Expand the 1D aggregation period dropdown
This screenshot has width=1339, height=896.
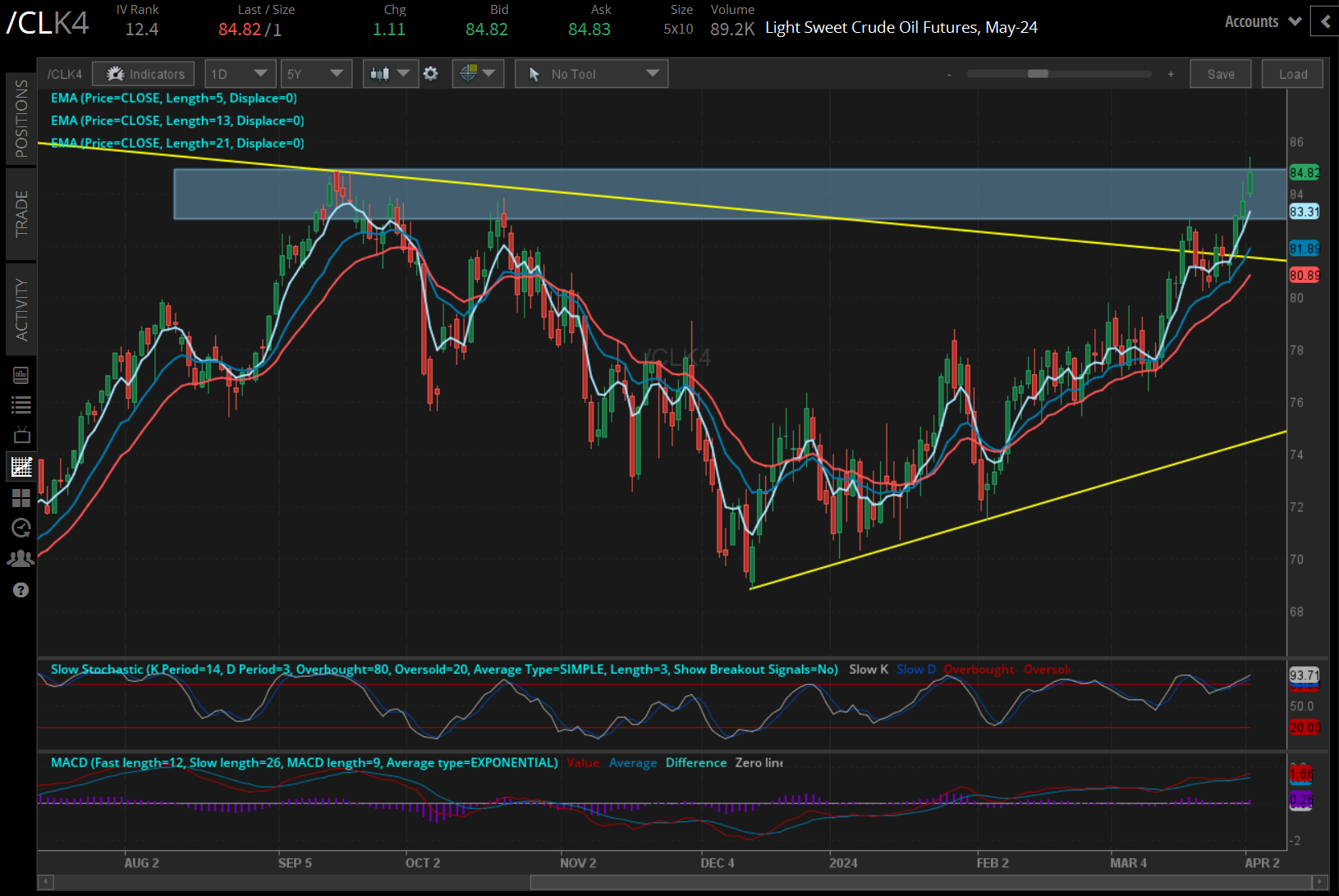(x=239, y=74)
